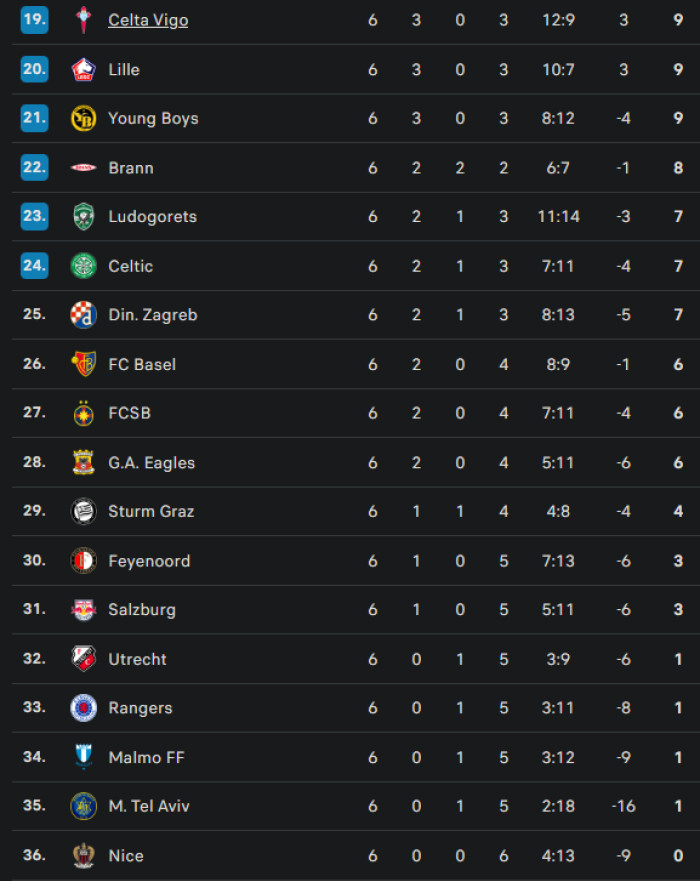Click the Feyenoord team crest
Image resolution: width=700 pixels, height=881 pixels.
(x=83, y=561)
